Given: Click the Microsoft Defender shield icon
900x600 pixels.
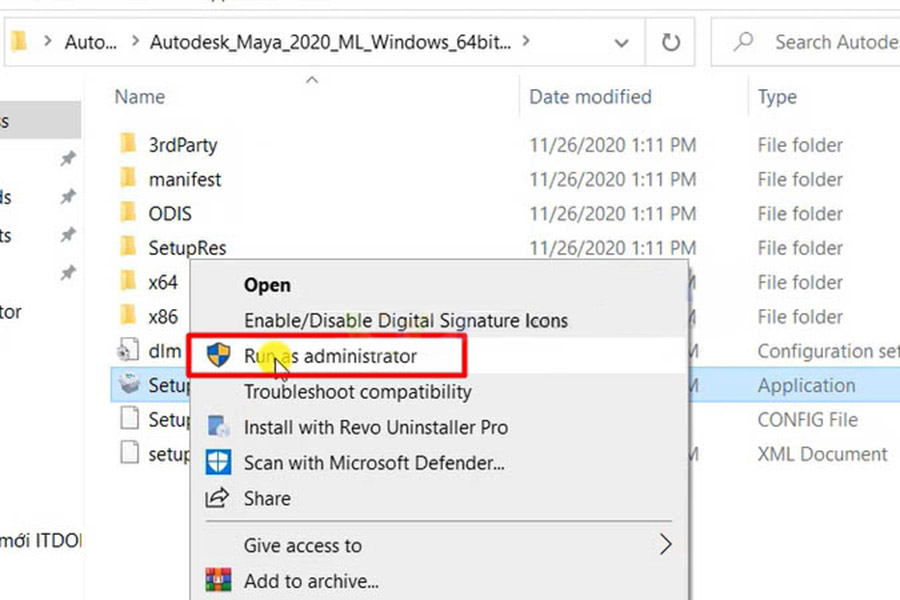Looking at the screenshot, I should click(x=218, y=462).
